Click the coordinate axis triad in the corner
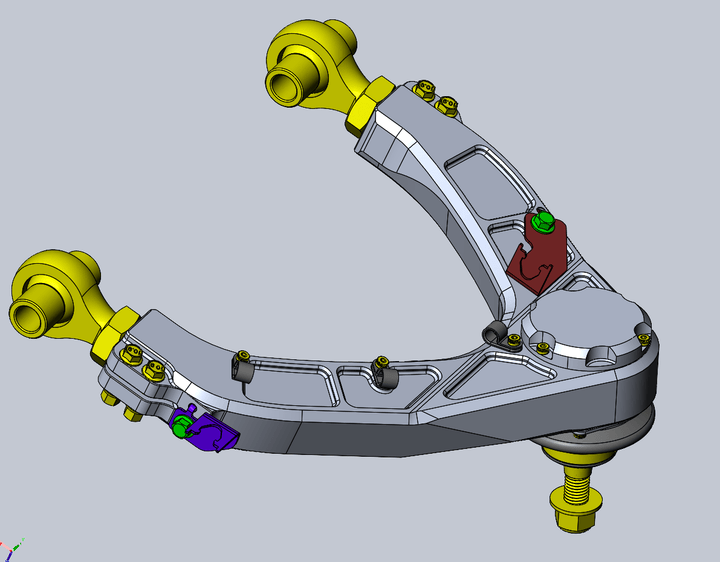This screenshot has height=562, width=720. 12,548
